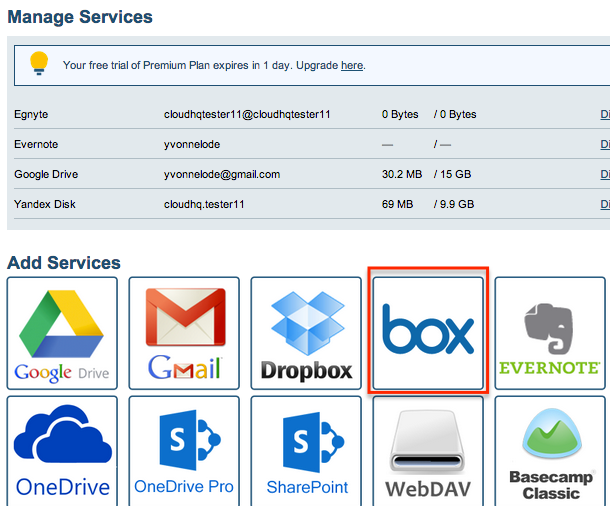610x506 pixels.
Task: Add the Google Drive service
Action: coord(62,333)
